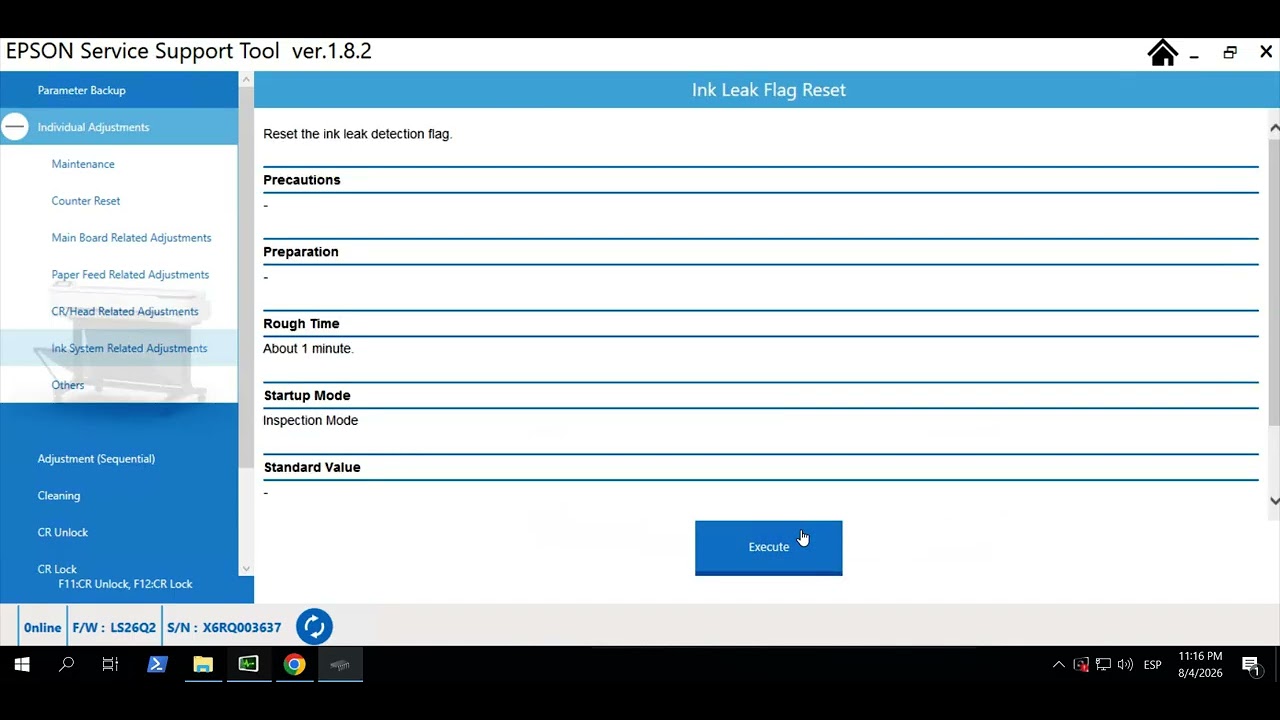Click the Online status indicator
The height and width of the screenshot is (720, 1280).
click(x=42, y=628)
